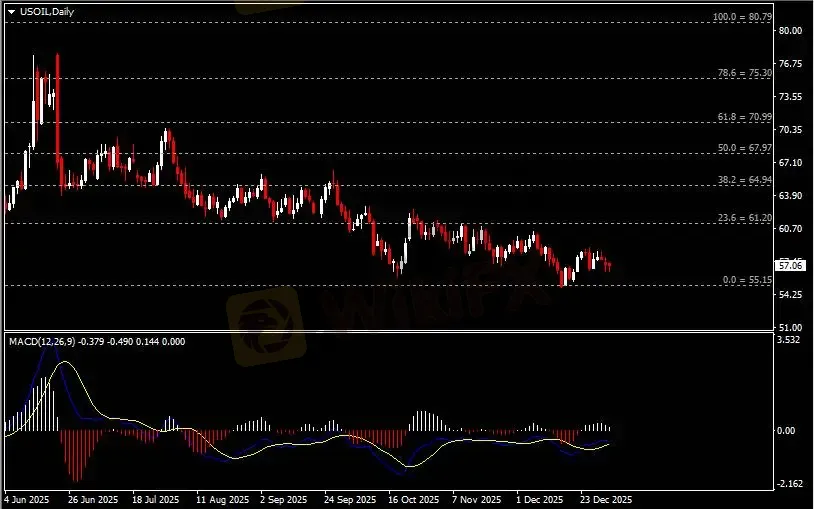Click the 50.0 = 67.97 Fibonacci label
This screenshot has width=814, height=509.
click(x=744, y=148)
